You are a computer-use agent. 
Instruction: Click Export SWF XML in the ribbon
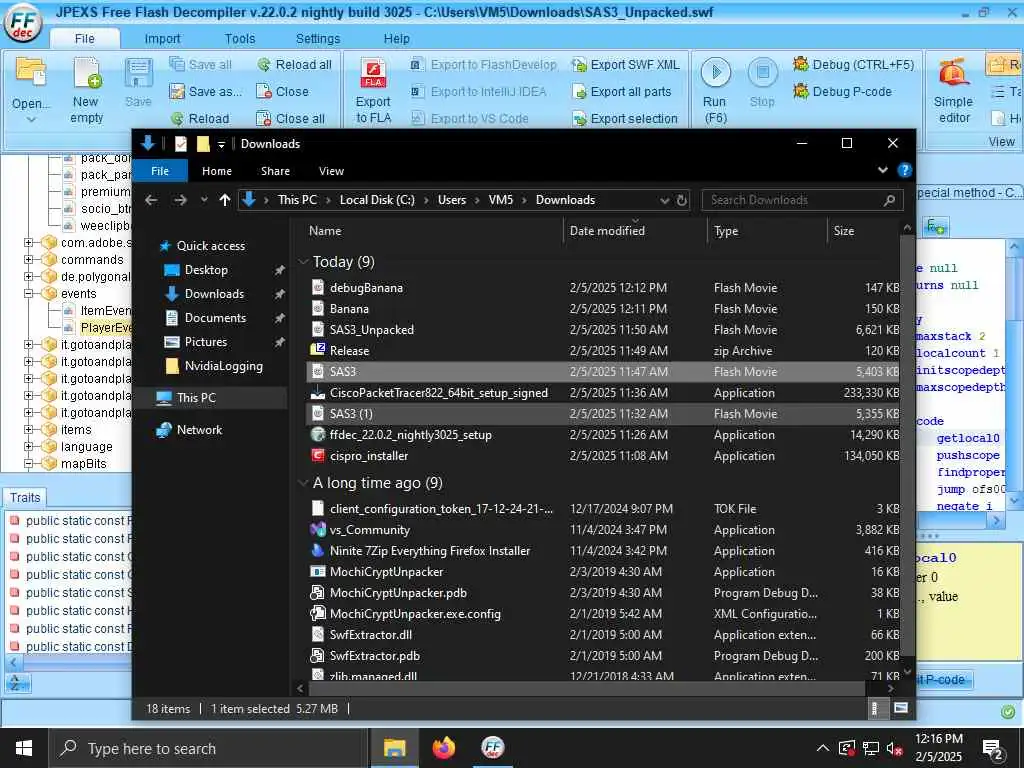point(626,65)
